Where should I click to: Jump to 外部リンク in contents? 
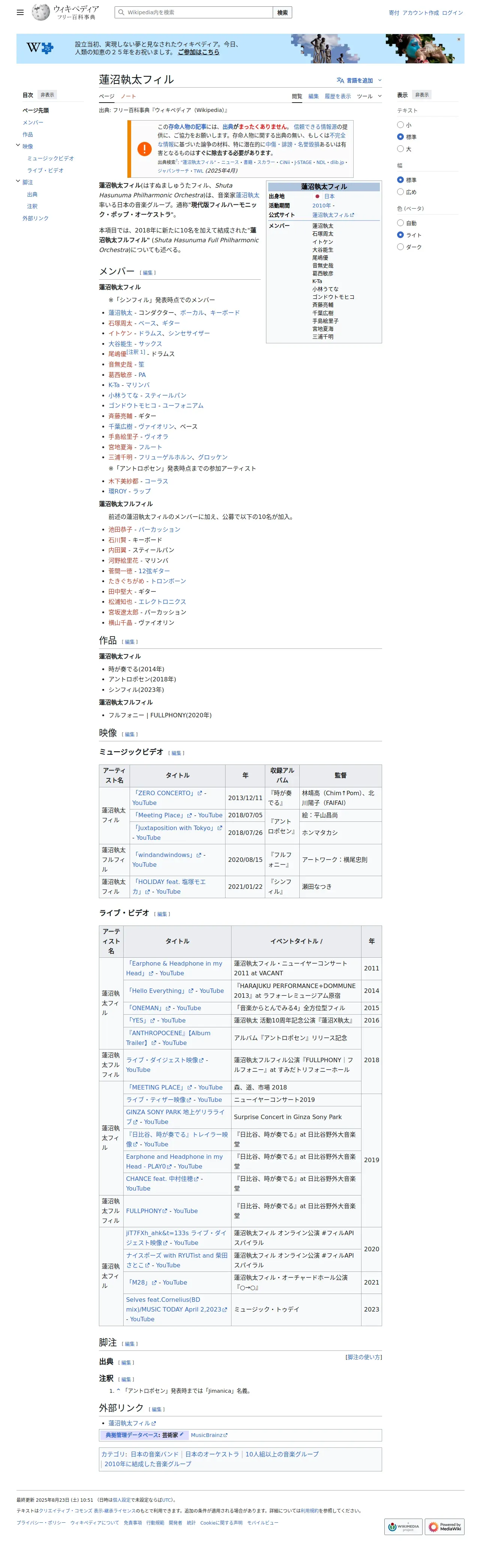35,218
